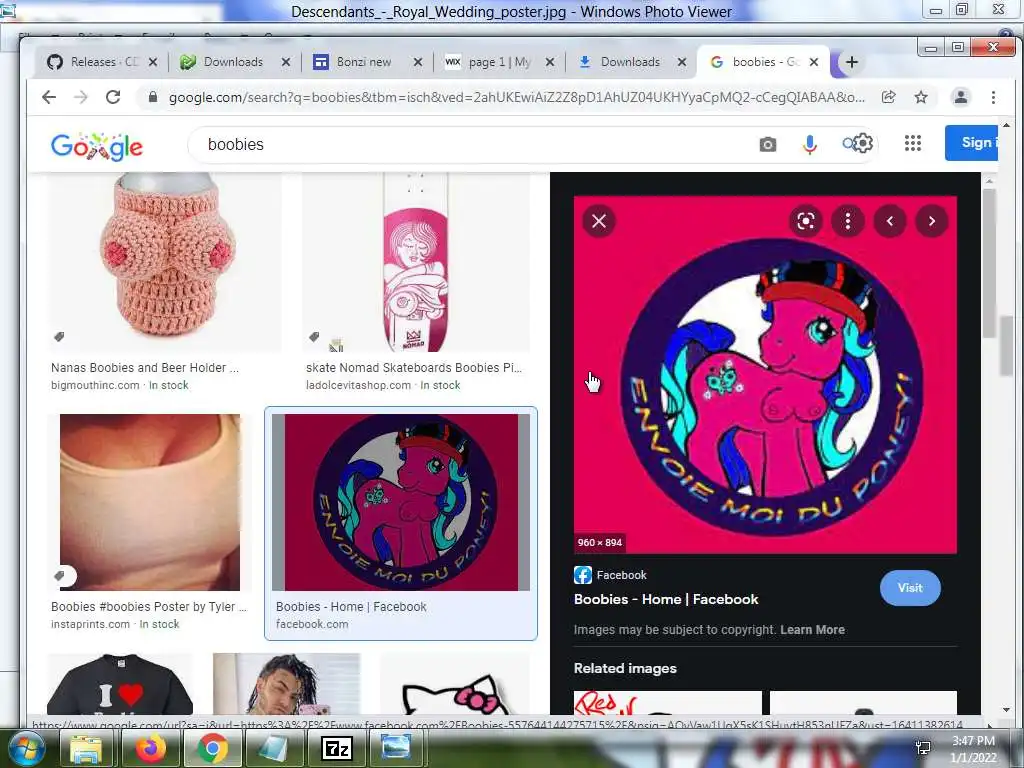This screenshot has height=768, width=1024.
Task: Open the Chrome profile avatar button
Action: (961, 97)
